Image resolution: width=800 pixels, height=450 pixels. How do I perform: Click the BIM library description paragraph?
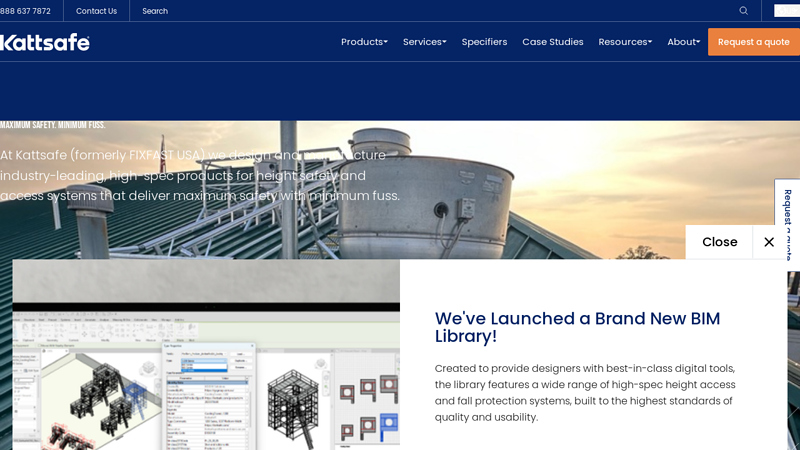585,393
